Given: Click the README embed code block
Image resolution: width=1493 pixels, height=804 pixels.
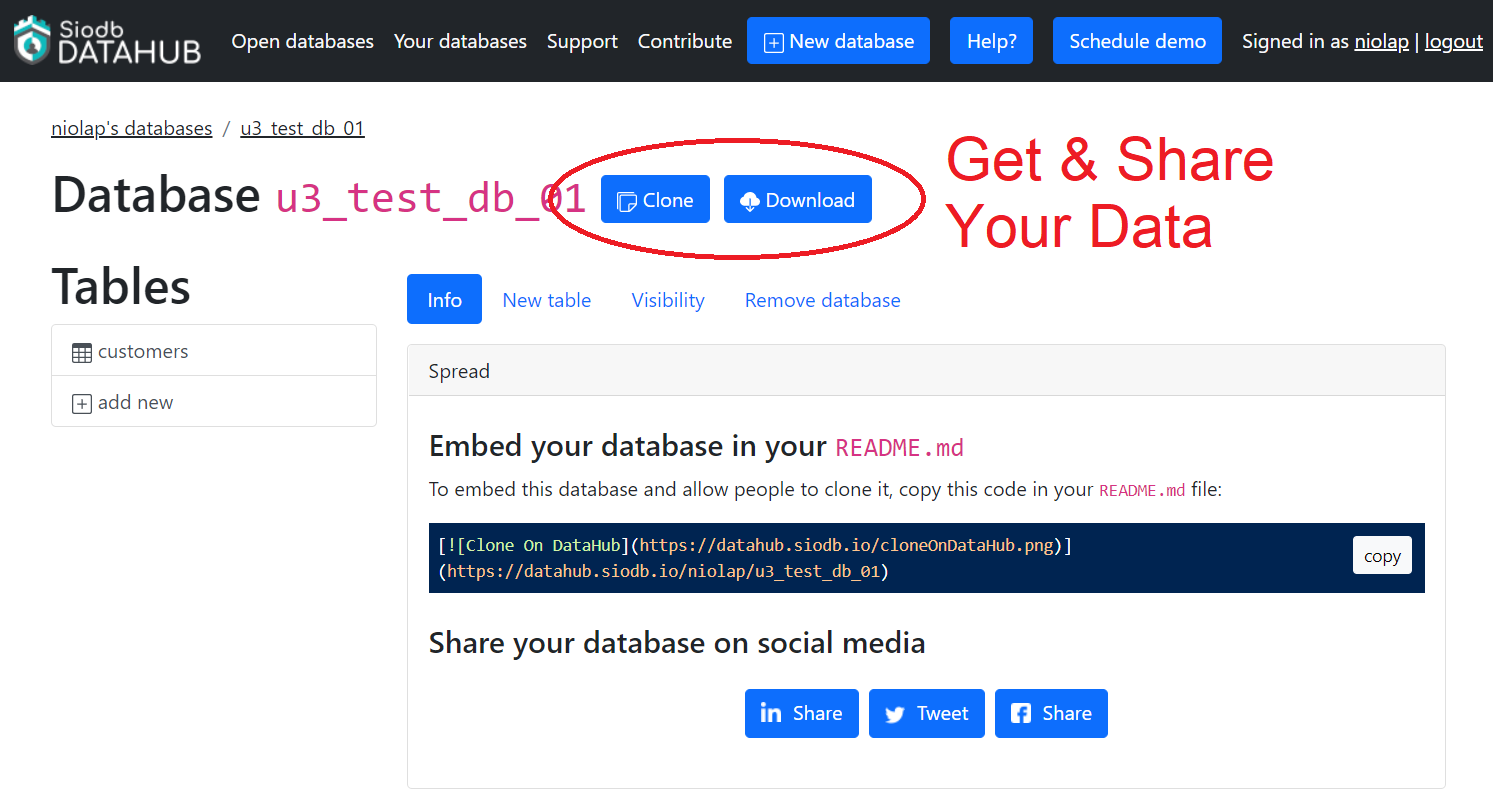Looking at the screenshot, I should point(927,558).
